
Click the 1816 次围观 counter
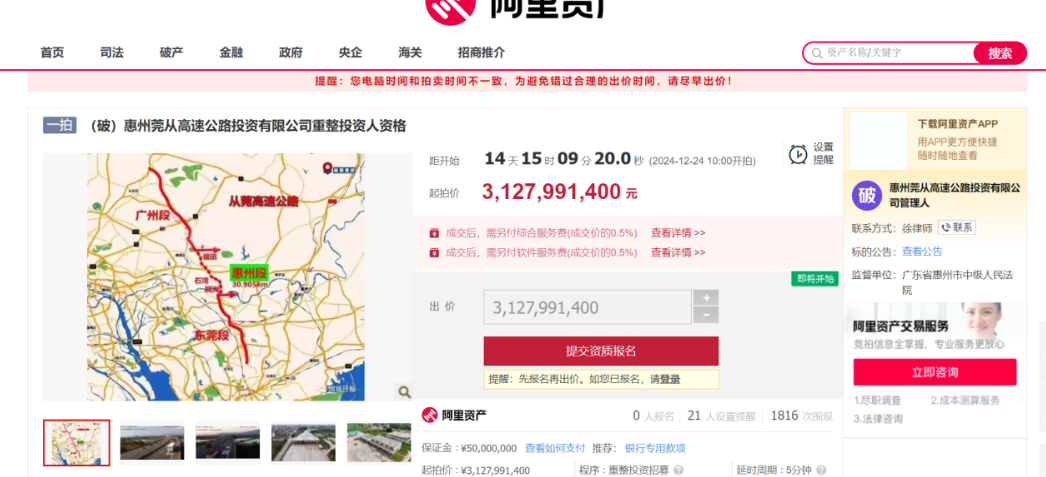click(801, 416)
